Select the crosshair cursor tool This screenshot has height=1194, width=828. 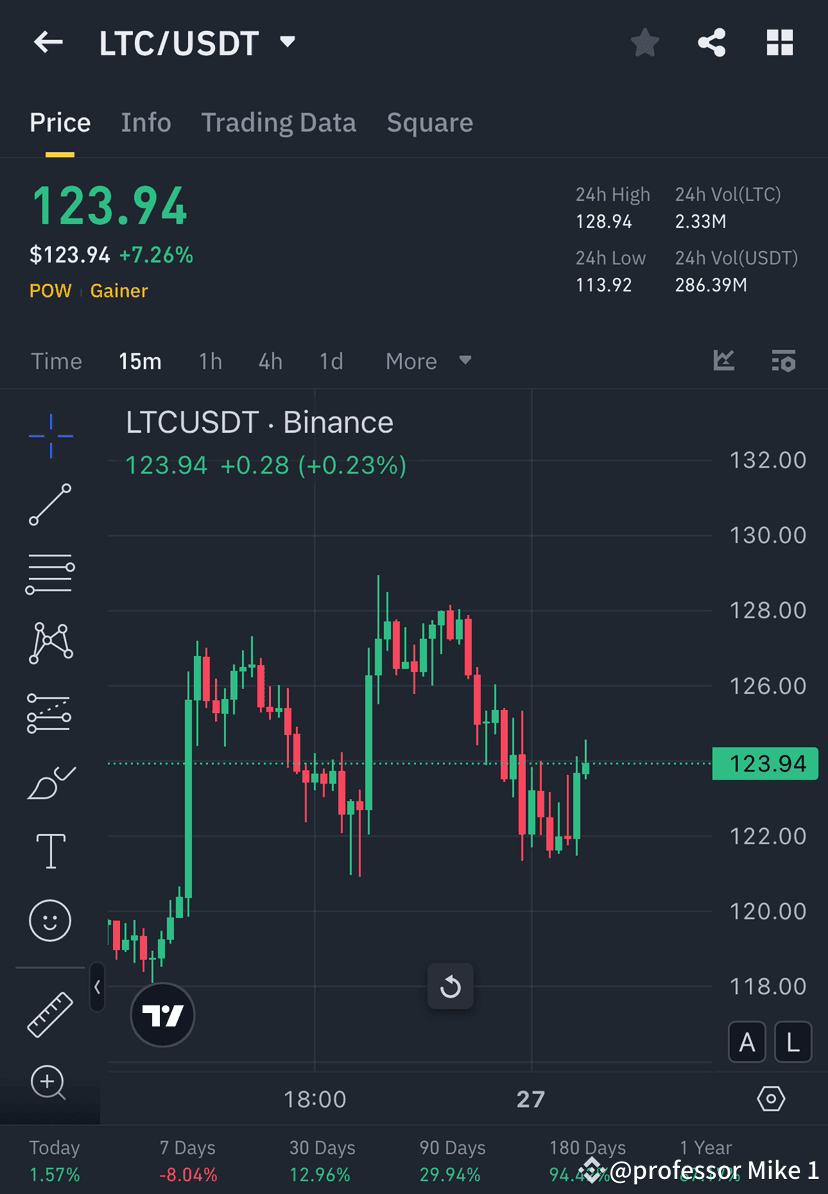pyautogui.click(x=50, y=435)
